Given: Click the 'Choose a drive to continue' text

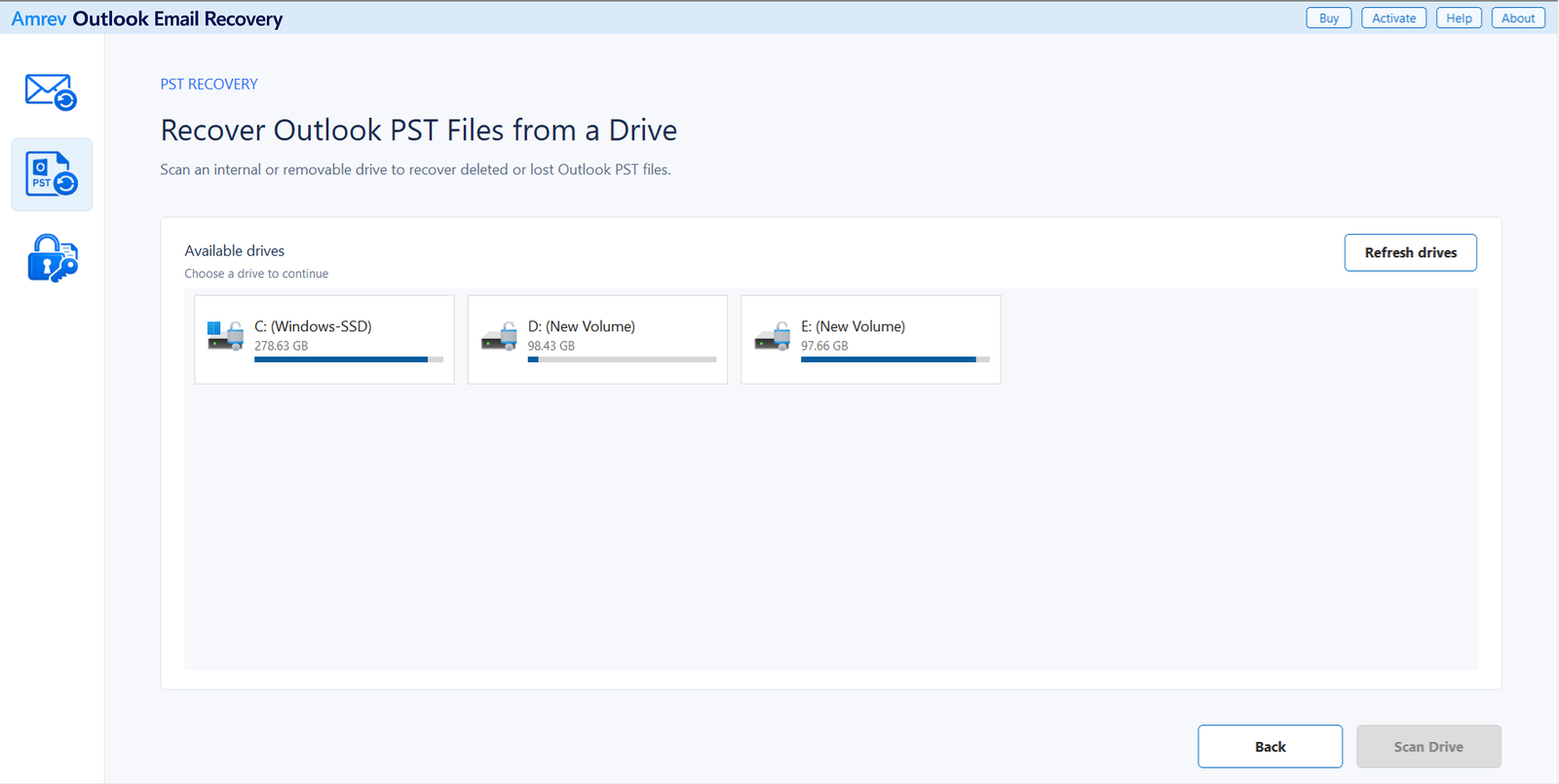Looking at the screenshot, I should click(x=256, y=274).
